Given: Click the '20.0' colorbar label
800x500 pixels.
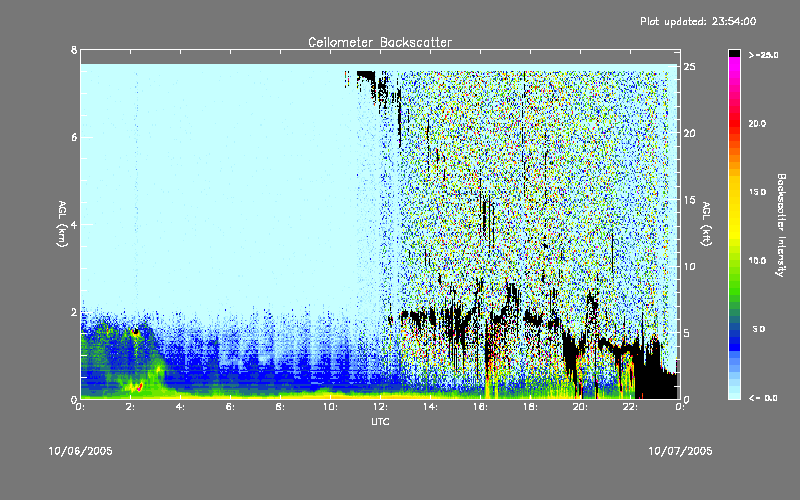Looking at the screenshot, I should 758,123.
